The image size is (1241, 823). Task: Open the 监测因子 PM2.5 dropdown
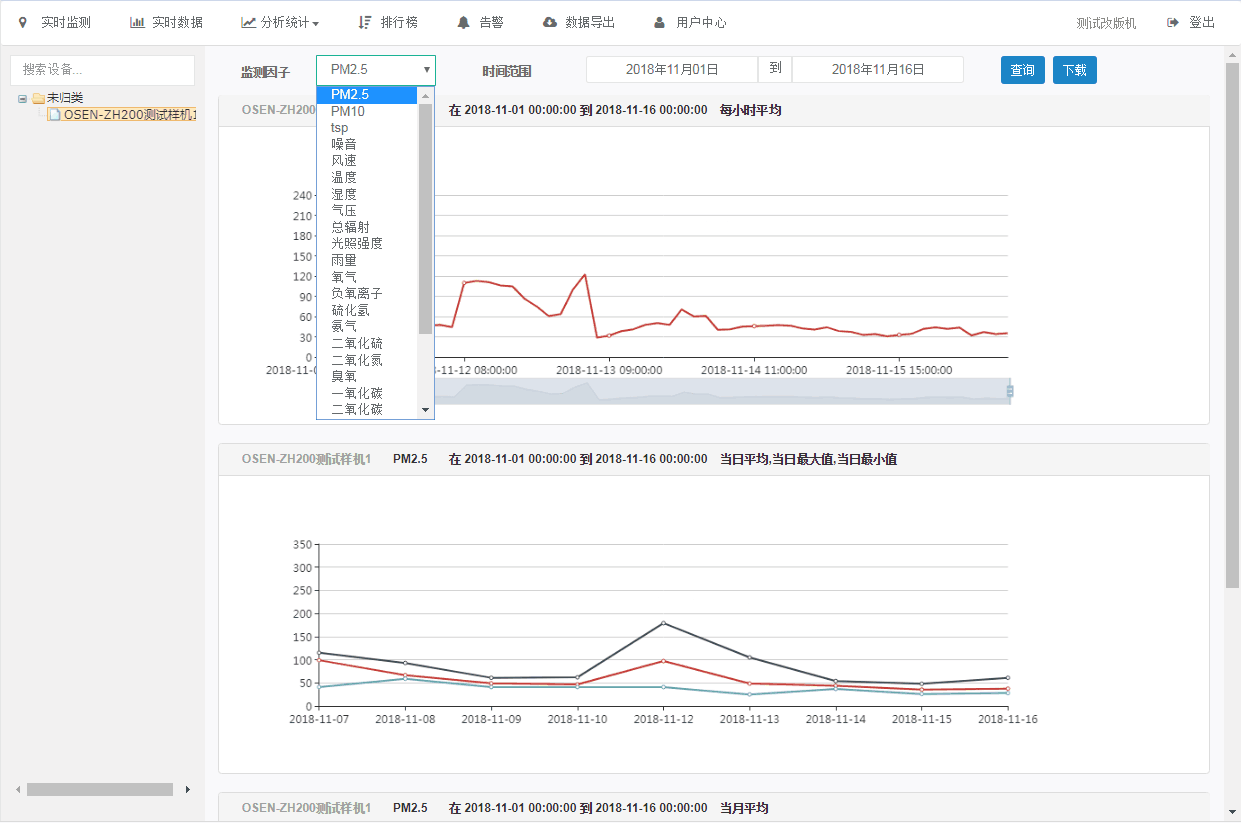click(375, 70)
